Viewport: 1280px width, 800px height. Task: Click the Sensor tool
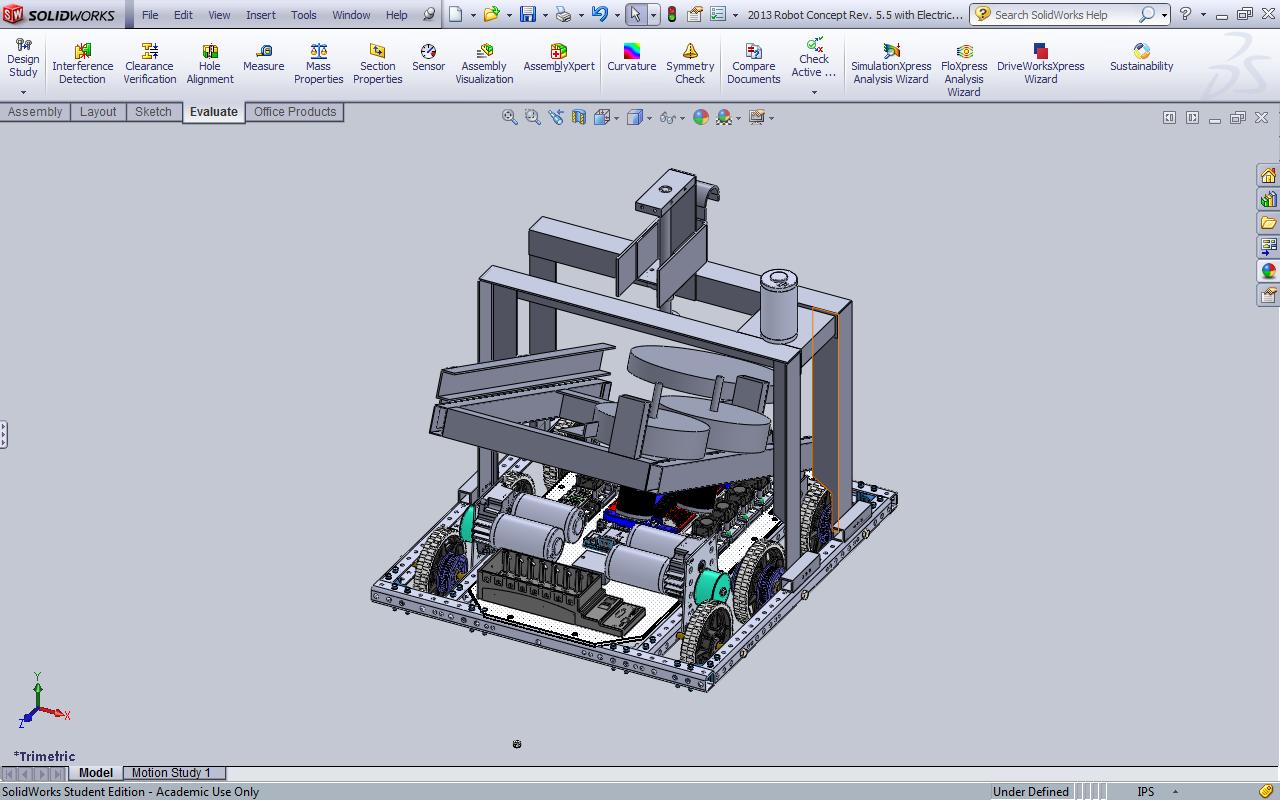[x=428, y=58]
